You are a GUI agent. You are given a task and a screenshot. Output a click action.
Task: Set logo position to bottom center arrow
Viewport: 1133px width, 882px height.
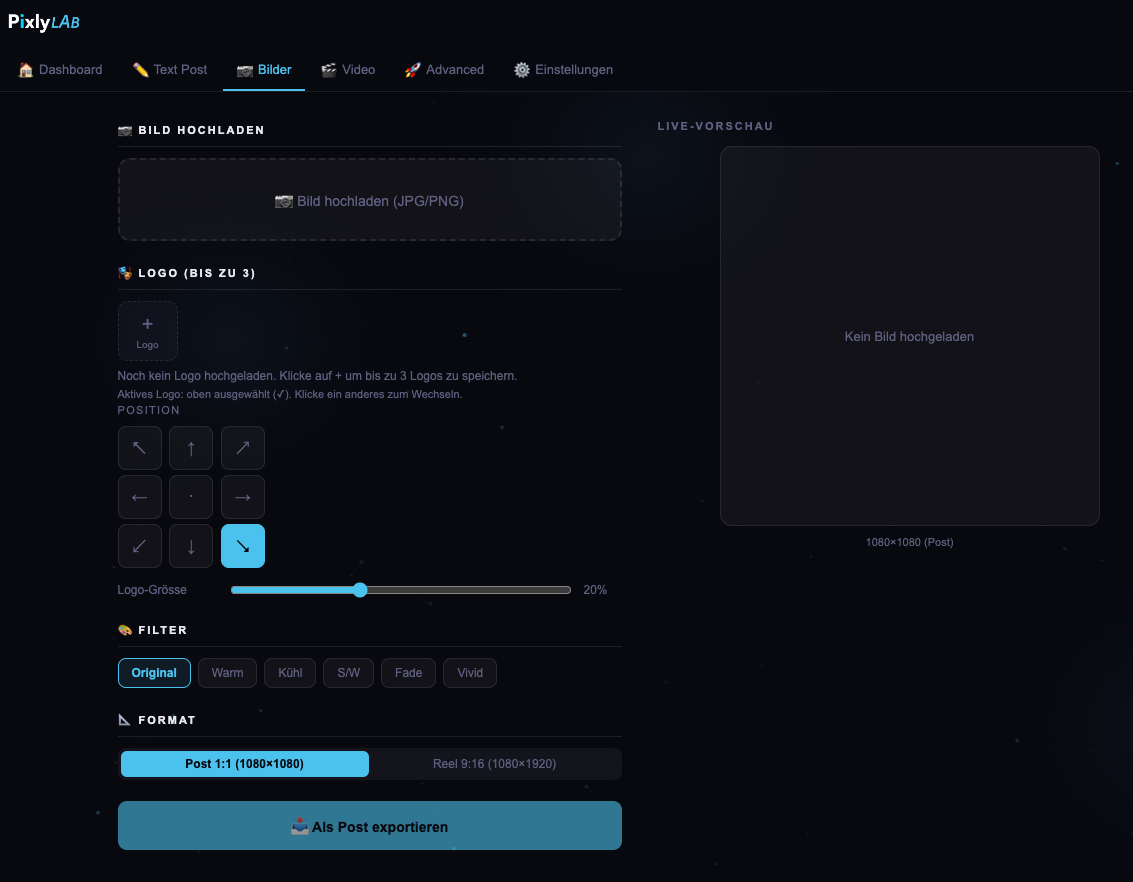coord(191,546)
